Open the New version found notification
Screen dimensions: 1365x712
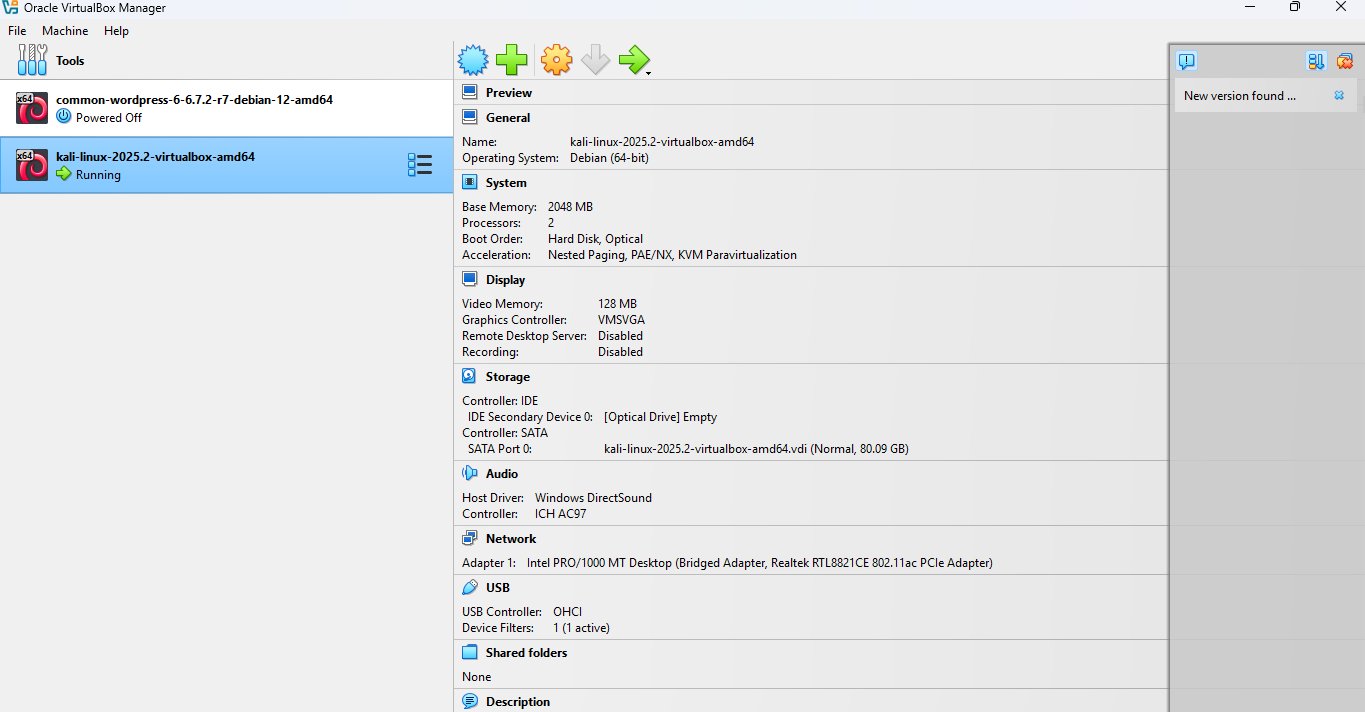tap(1239, 96)
